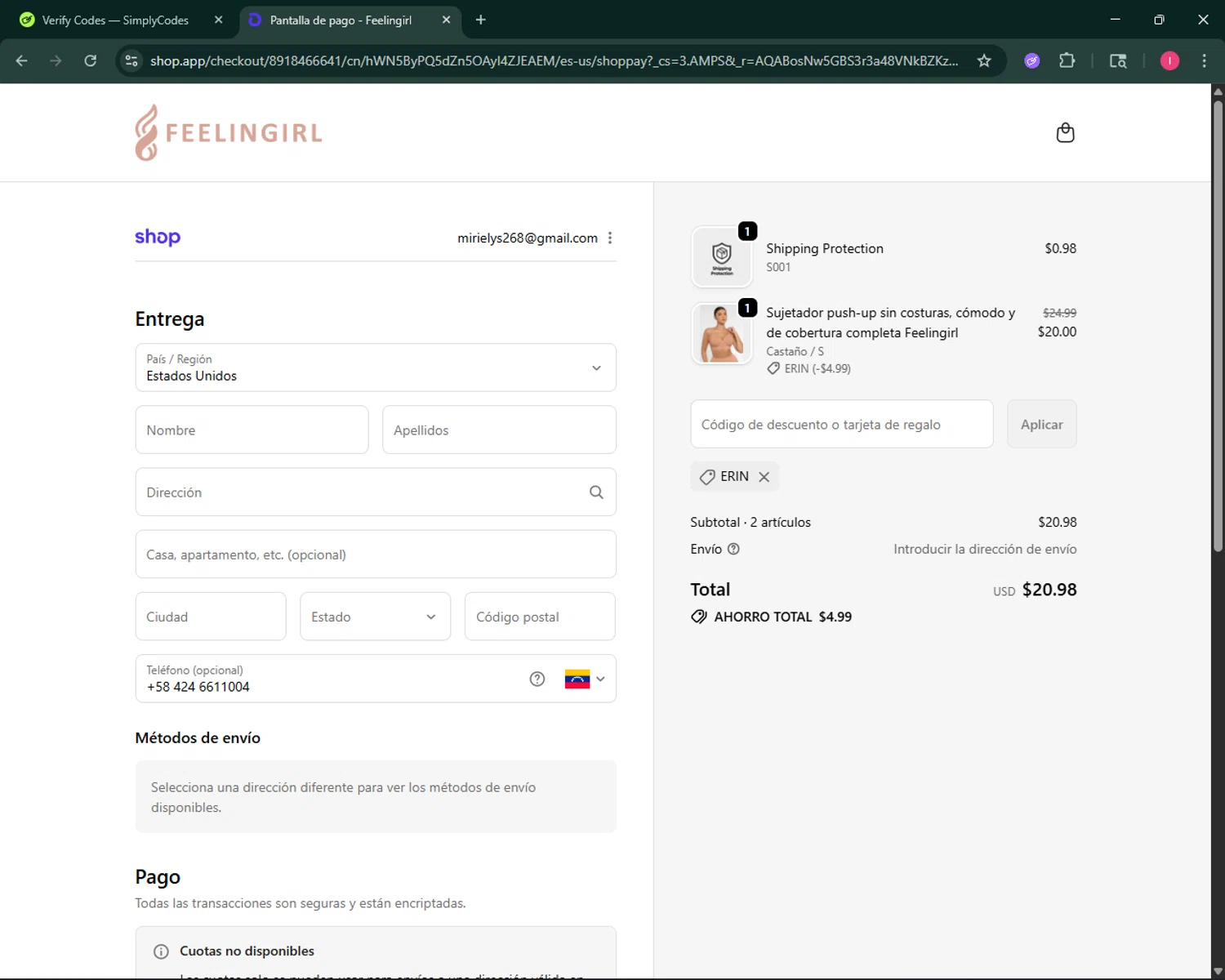Click the Entrega section heading
1225x980 pixels.
[x=170, y=318]
